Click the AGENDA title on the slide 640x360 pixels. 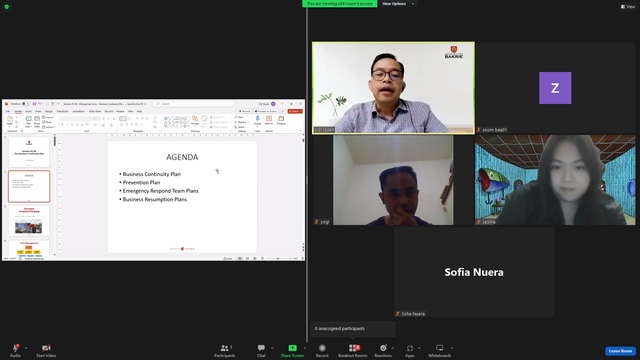tap(182, 157)
